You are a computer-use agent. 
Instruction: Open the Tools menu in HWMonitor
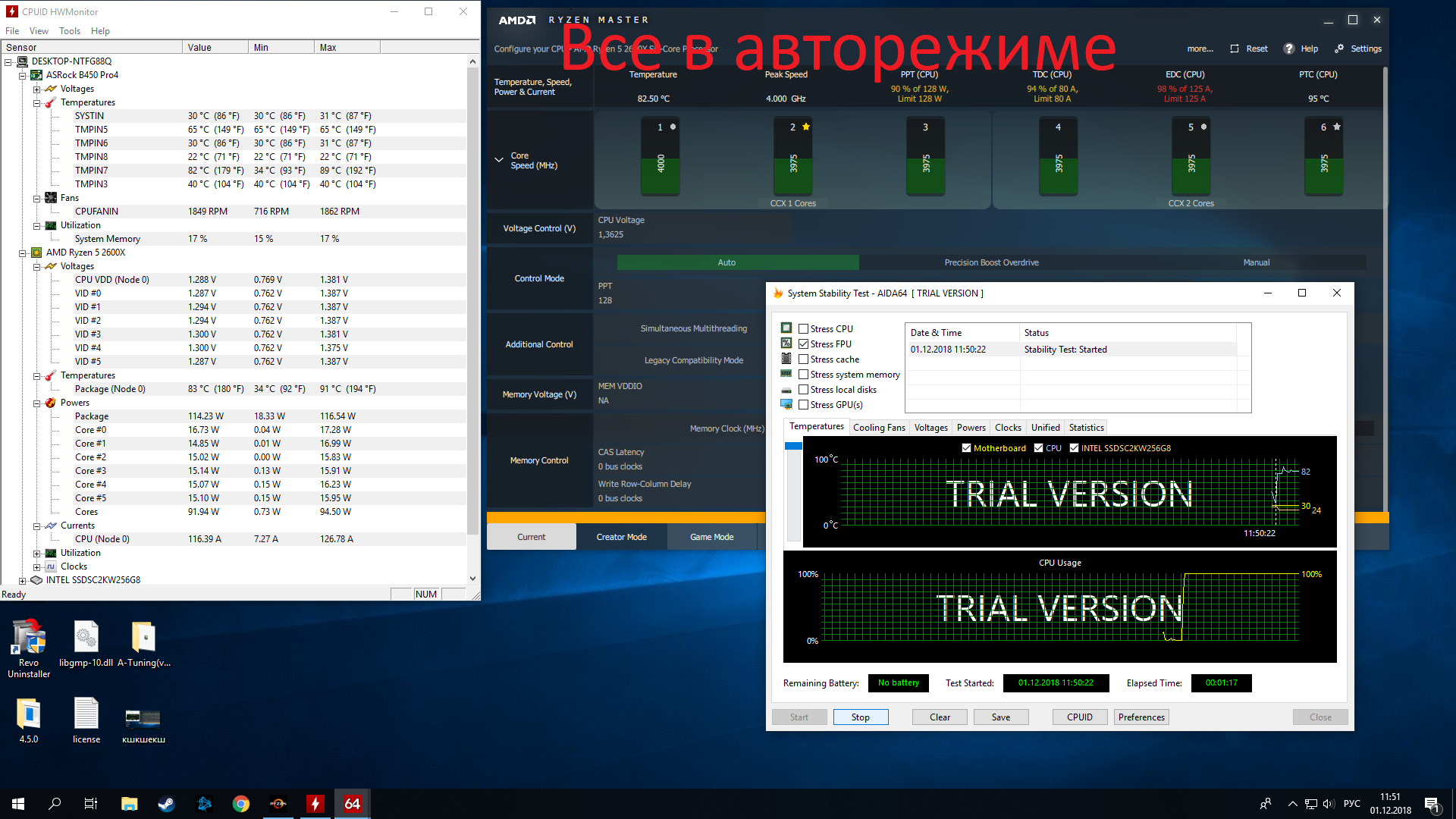pos(70,31)
